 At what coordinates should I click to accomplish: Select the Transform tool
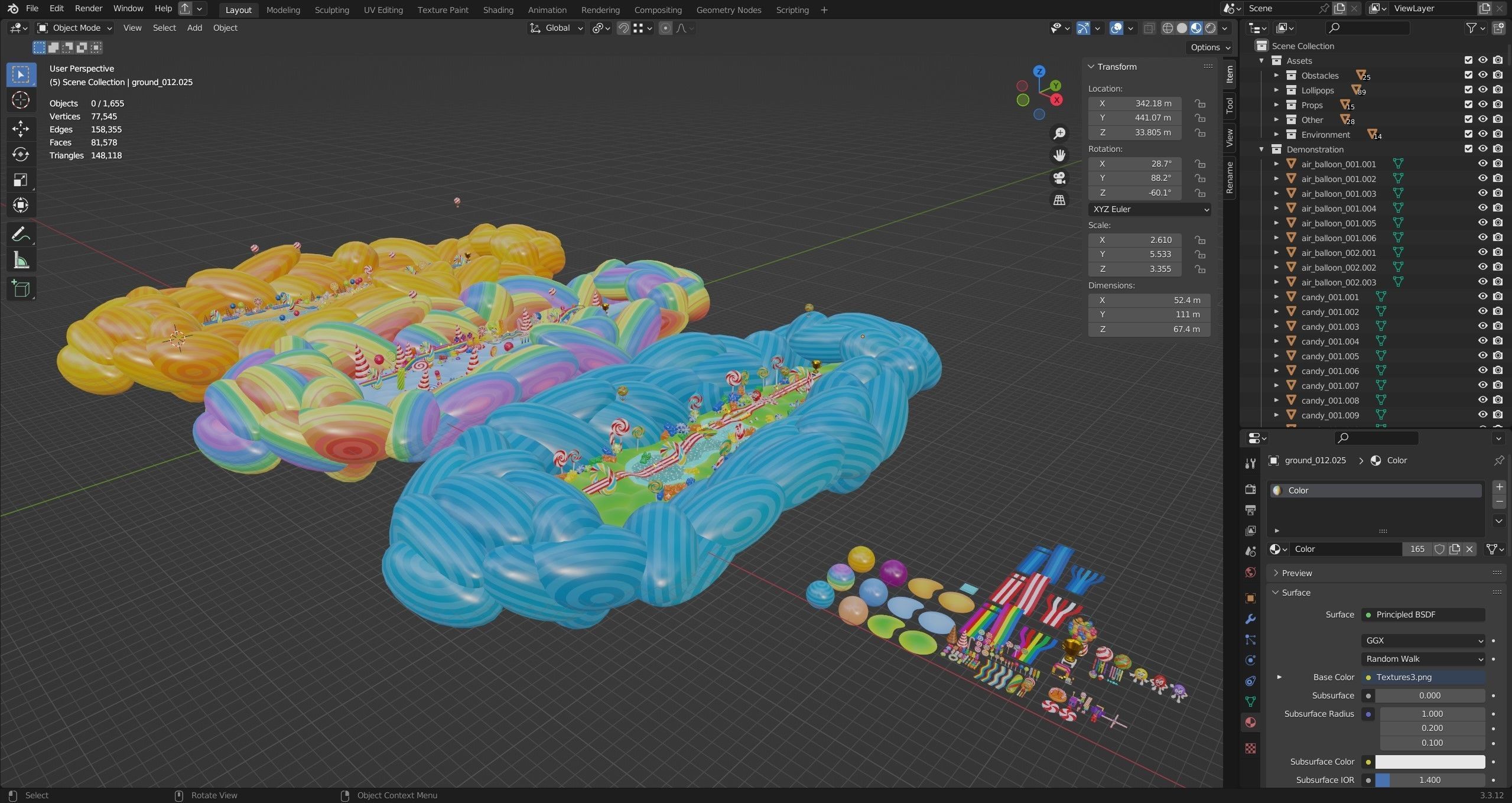coord(21,206)
